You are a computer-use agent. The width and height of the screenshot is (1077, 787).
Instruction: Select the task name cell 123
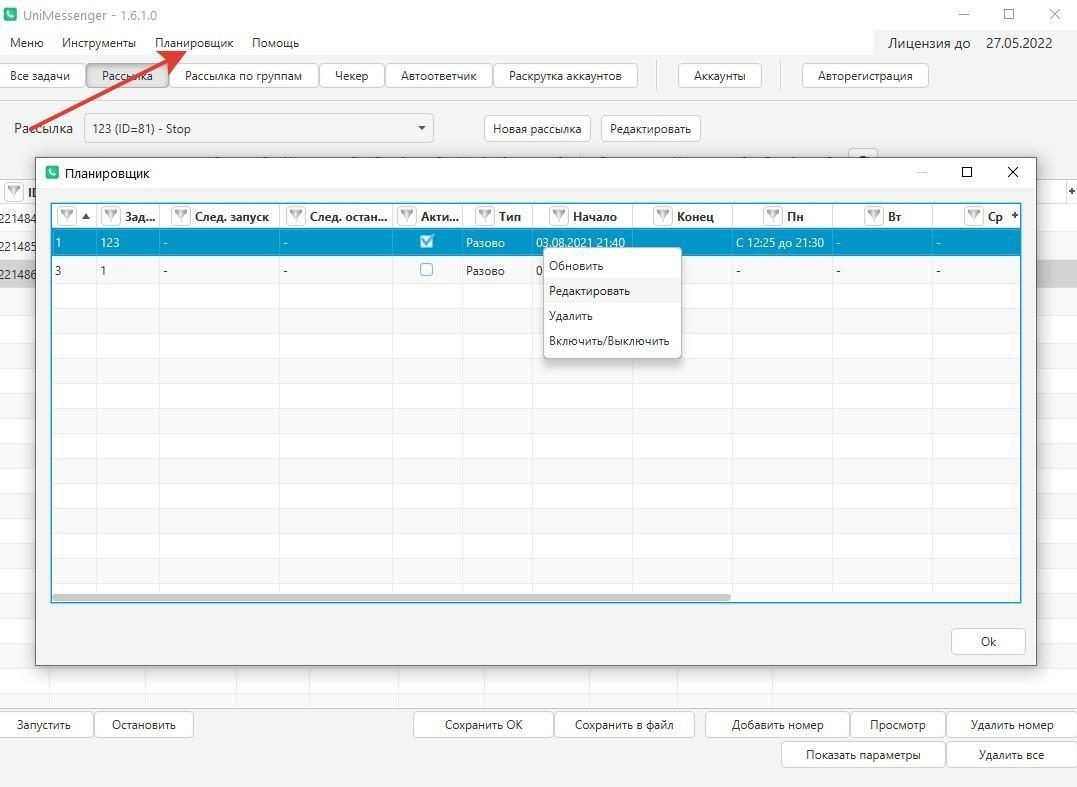coord(128,242)
